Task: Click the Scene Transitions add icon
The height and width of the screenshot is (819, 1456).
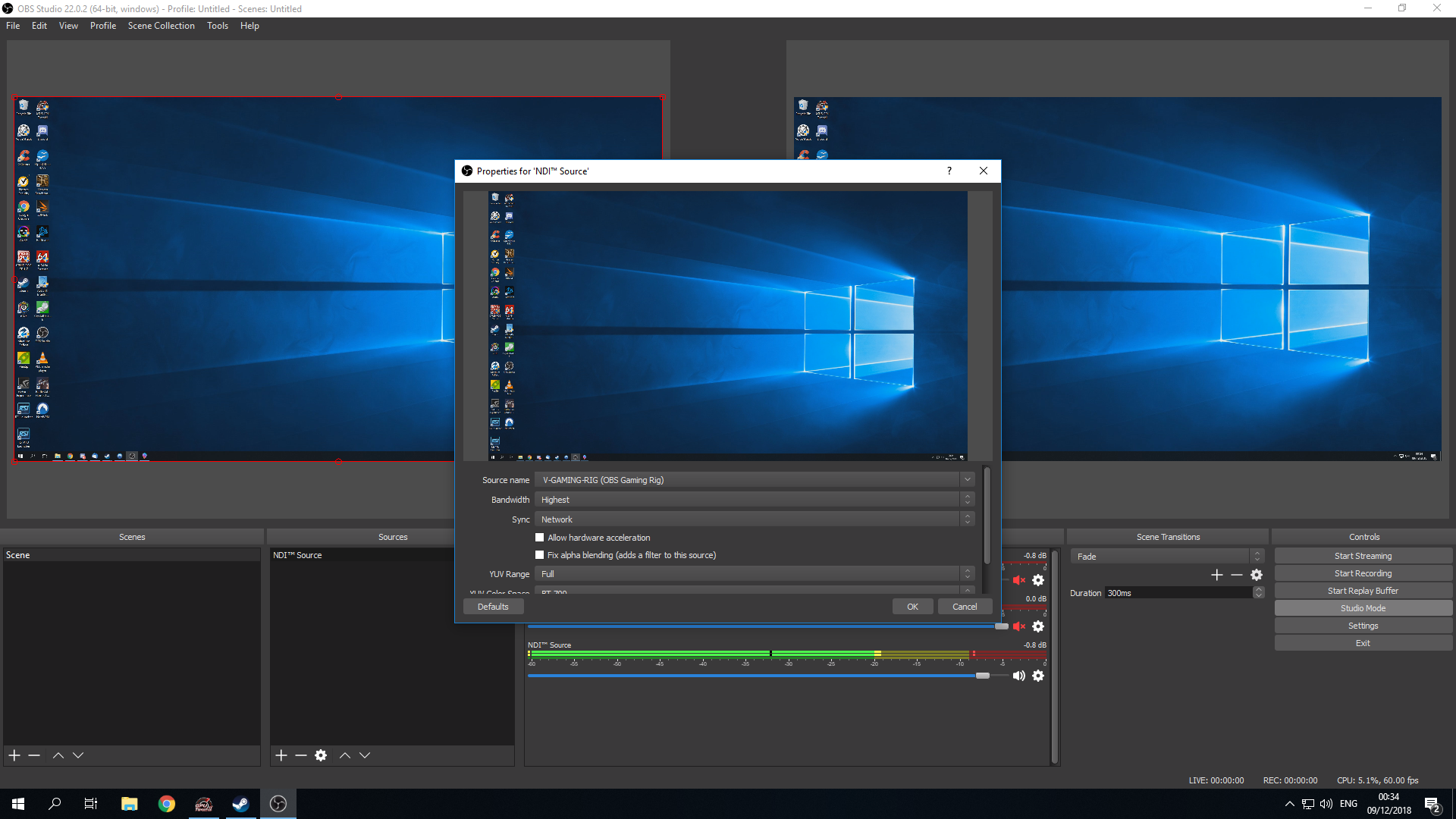Action: [1218, 574]
